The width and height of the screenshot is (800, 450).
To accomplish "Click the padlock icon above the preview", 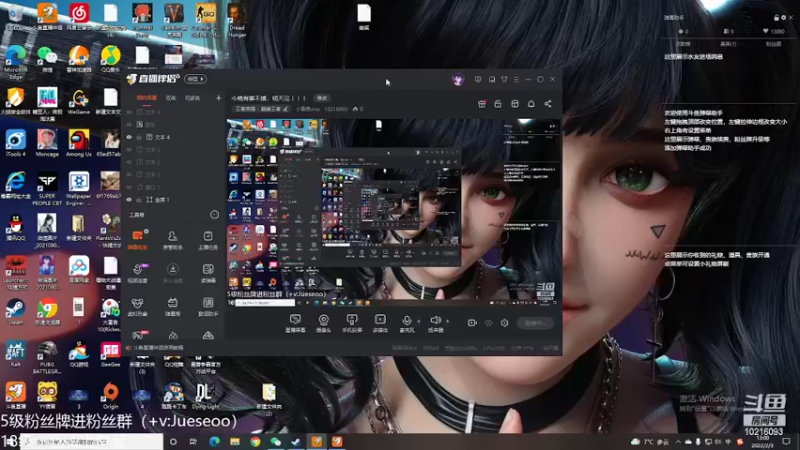I will coord(498,104).
